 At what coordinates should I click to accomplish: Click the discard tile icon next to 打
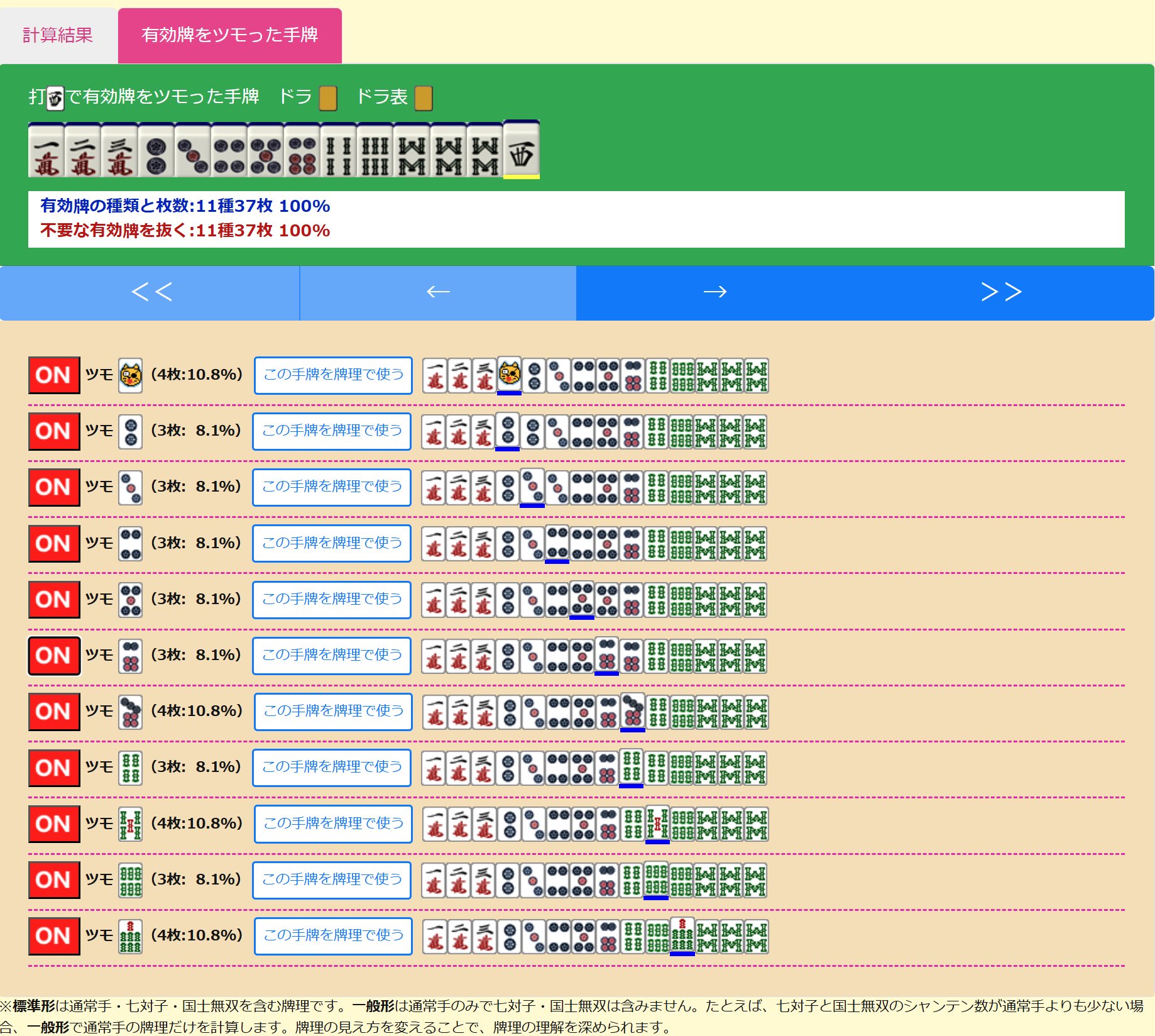tap(55, 98)
